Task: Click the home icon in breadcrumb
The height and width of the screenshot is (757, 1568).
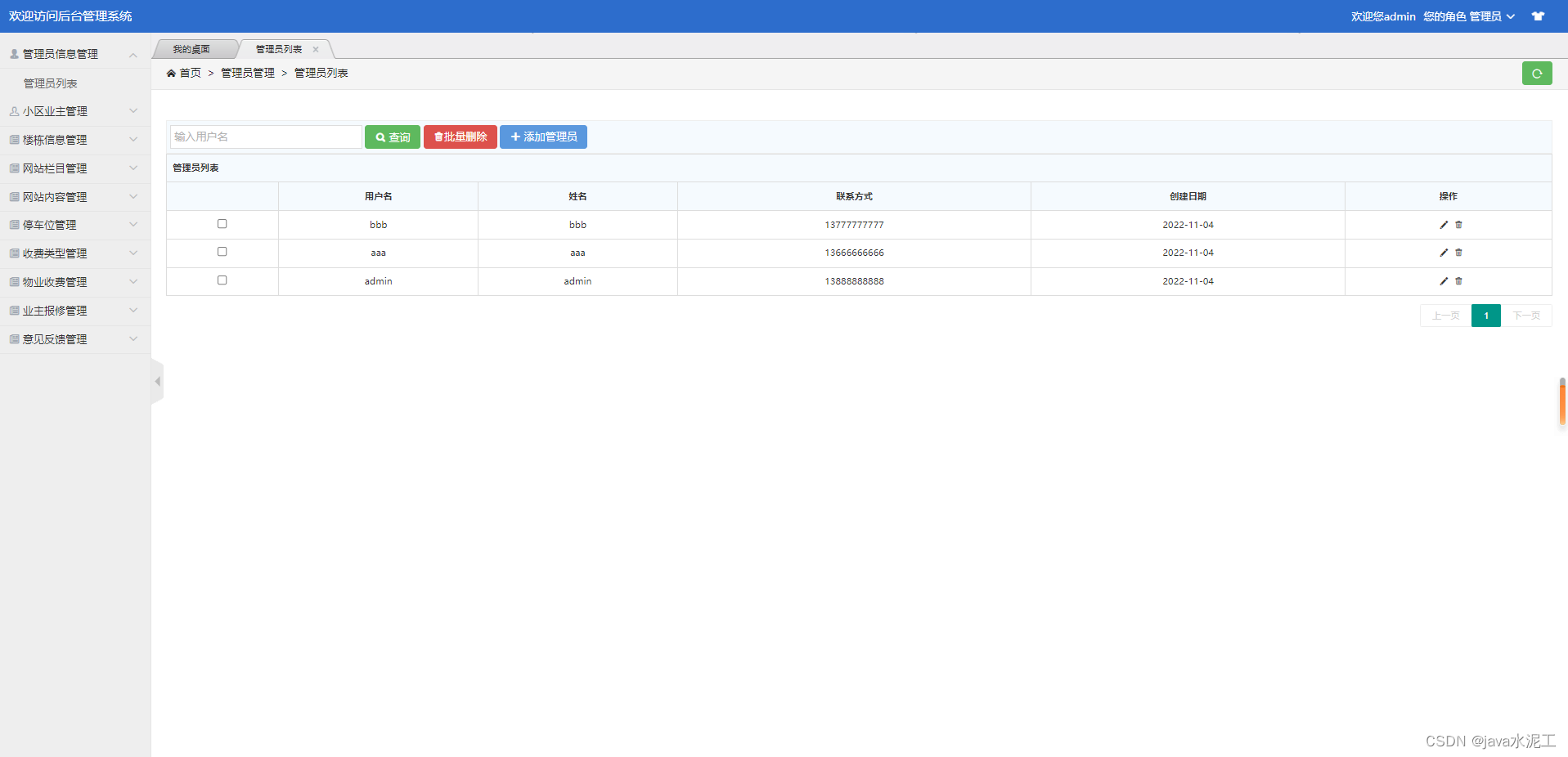Action: [x=171, y=74]
